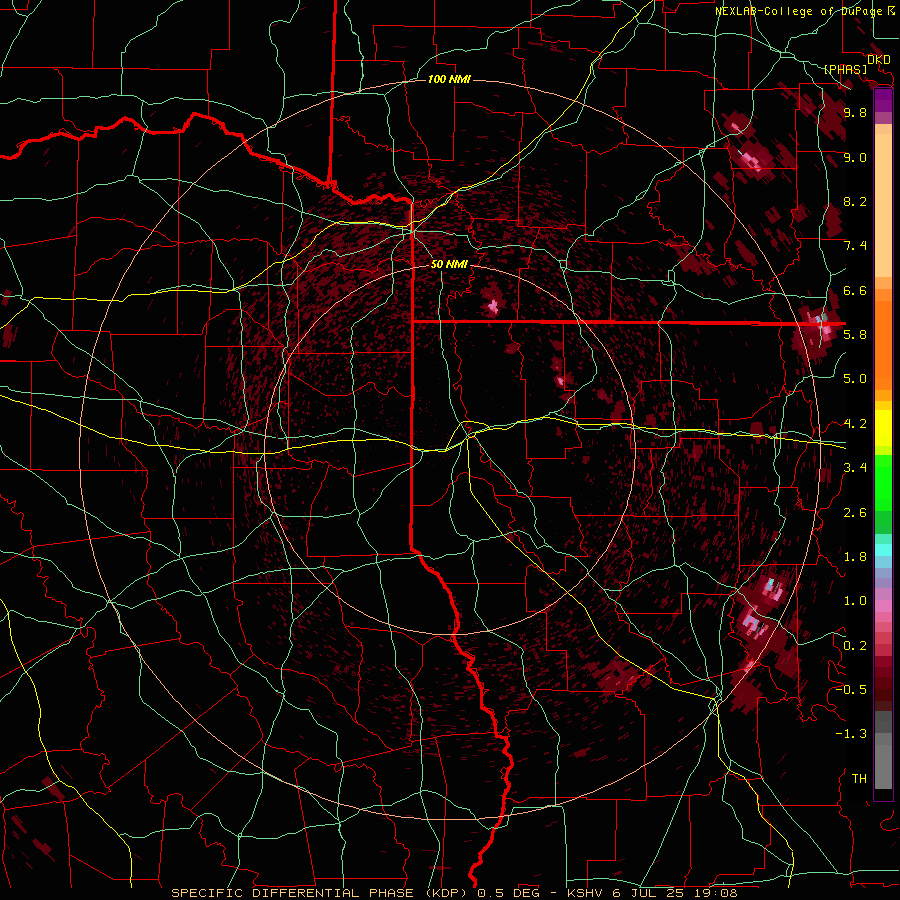This screenshot has width=900, height=900.
Task: Click the 1.0 scale value
Action: [x=855, y=601]
